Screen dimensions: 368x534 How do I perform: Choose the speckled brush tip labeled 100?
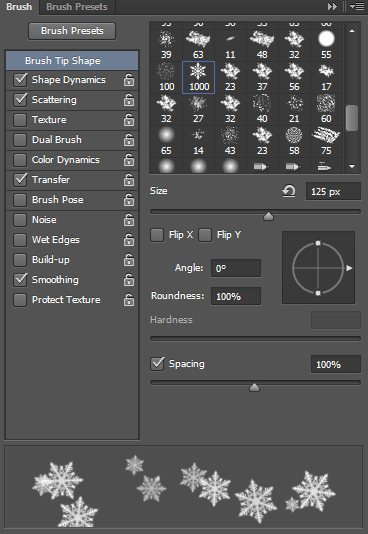(166, 77)
